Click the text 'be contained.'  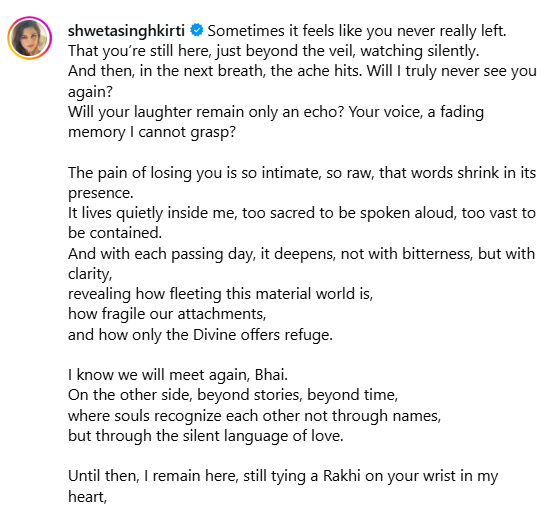click(115, 233)
